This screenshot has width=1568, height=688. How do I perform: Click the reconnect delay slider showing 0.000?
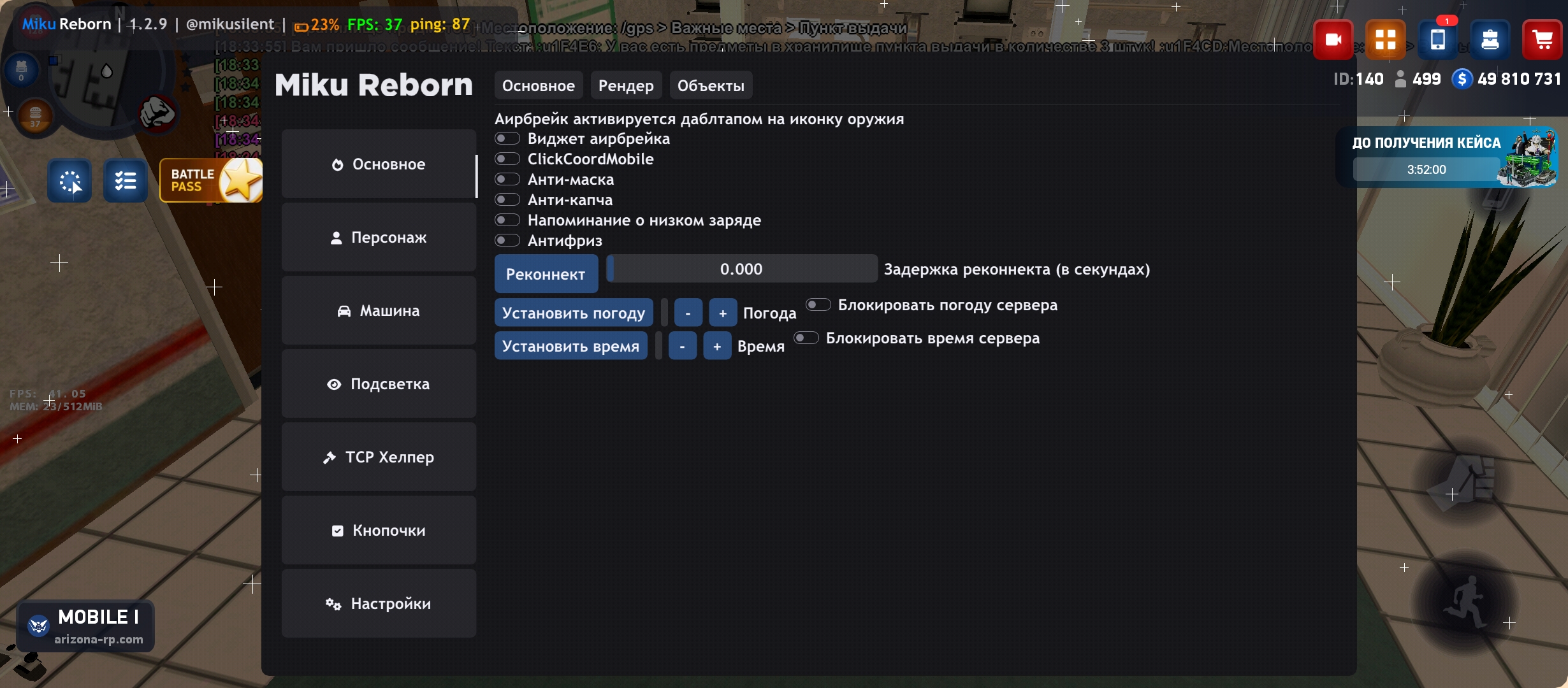741,269
